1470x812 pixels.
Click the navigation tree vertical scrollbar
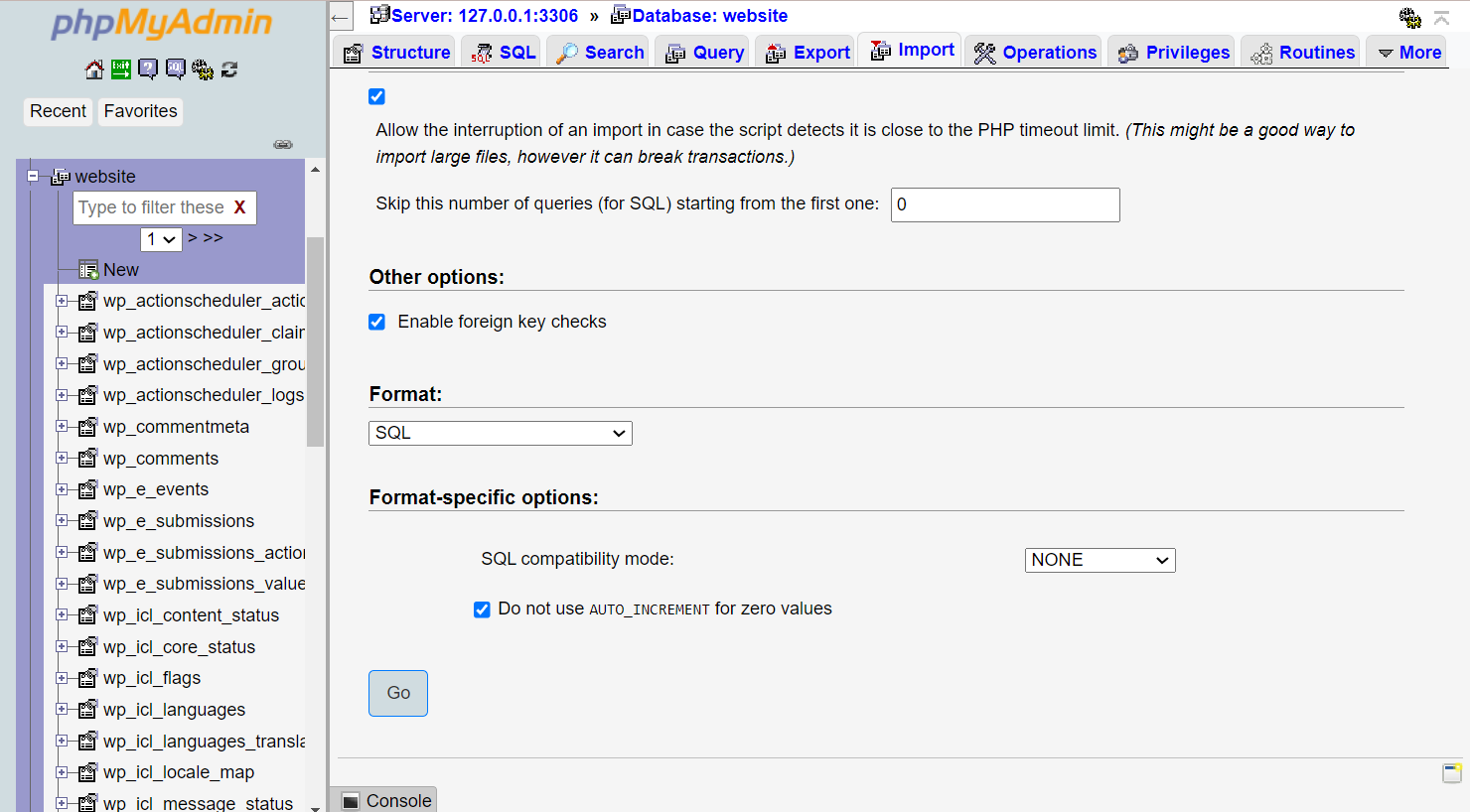point(315,342)
